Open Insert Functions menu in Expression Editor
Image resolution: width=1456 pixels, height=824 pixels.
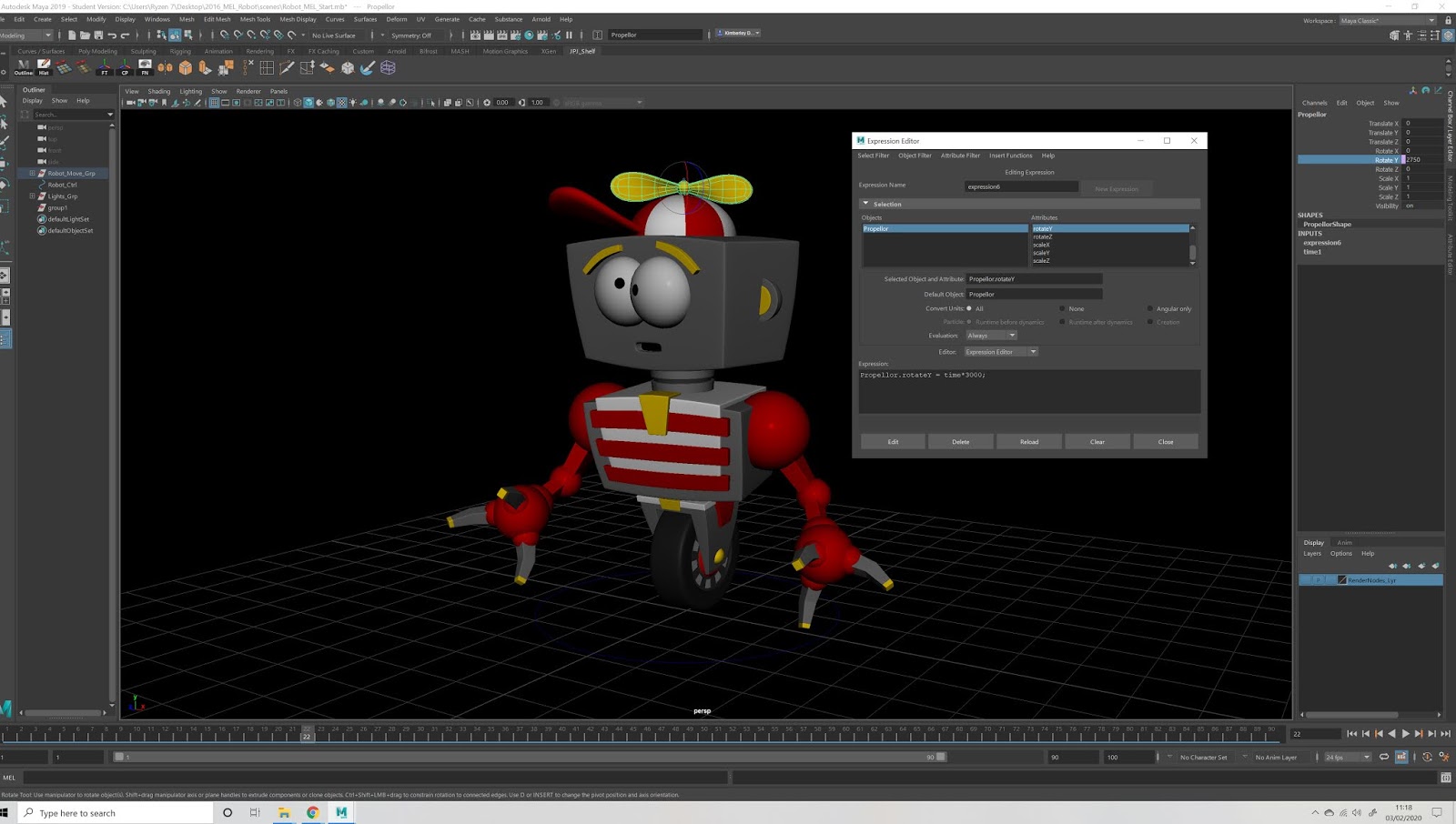click(1011, 156)
